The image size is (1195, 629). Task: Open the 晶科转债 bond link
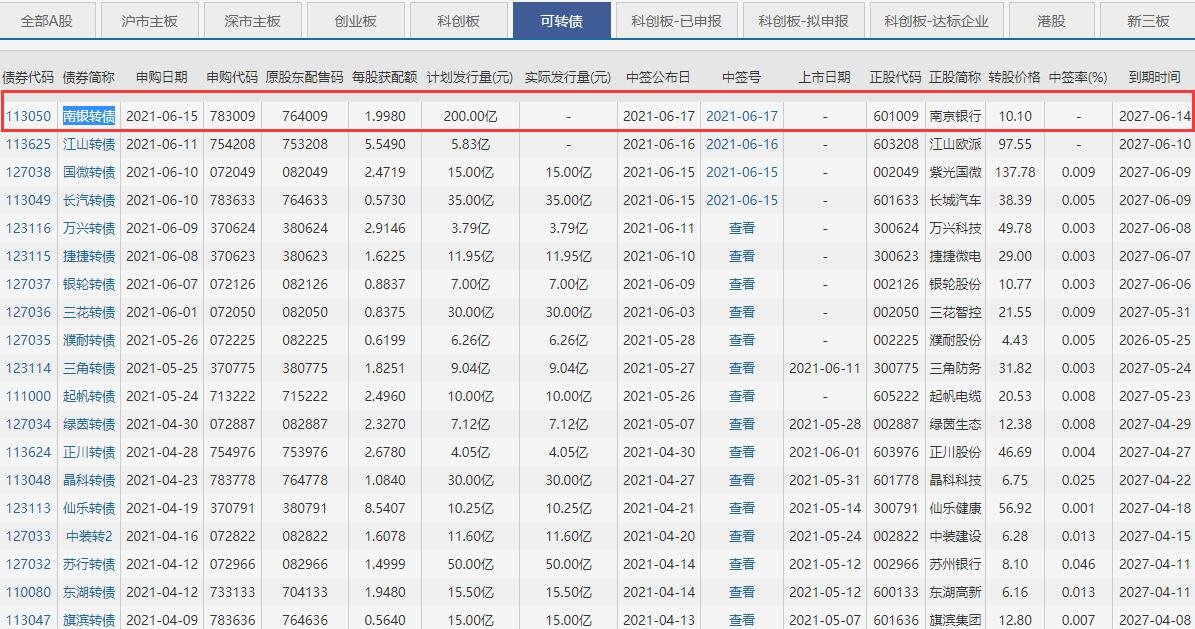pyautogui.click(x=89, y=480)
